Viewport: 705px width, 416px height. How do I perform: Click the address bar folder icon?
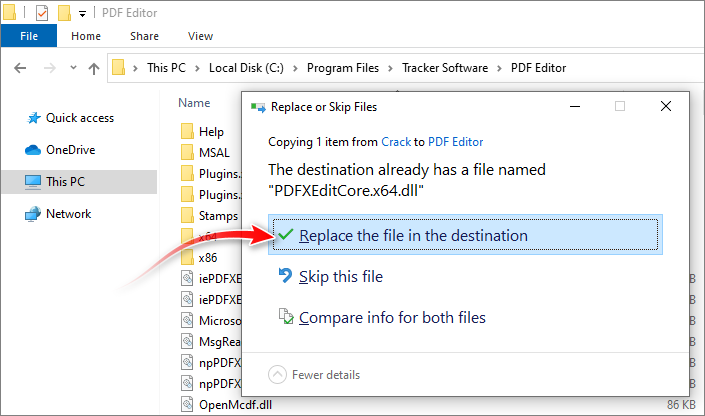(118, 67)
